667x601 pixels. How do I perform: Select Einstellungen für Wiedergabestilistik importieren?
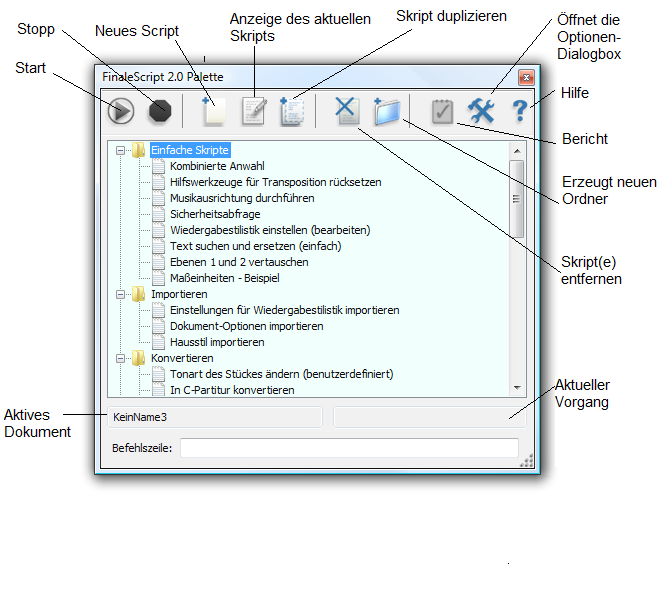pyautogui.click(x=285, y=310)
